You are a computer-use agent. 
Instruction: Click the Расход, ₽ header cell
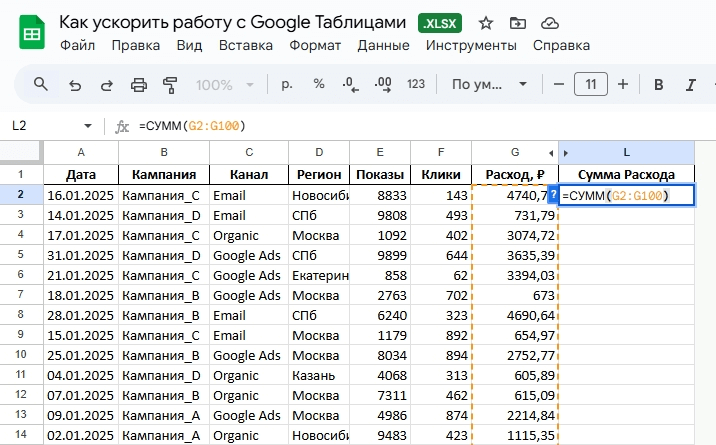click(x=515, y=174)
